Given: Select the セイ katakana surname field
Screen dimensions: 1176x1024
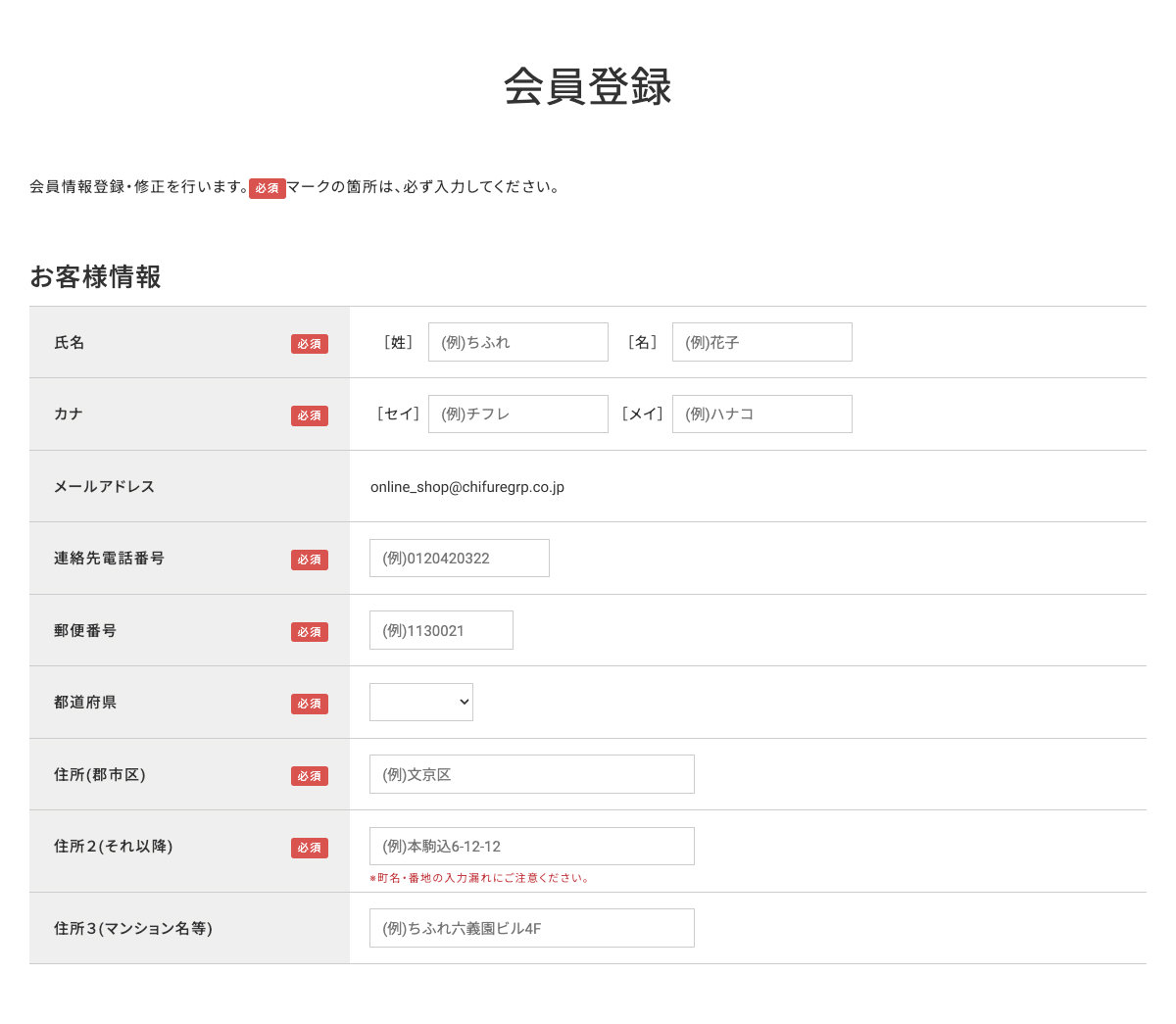Looking at the screenshot, I should pyautogui.click(x=517, y=414).
